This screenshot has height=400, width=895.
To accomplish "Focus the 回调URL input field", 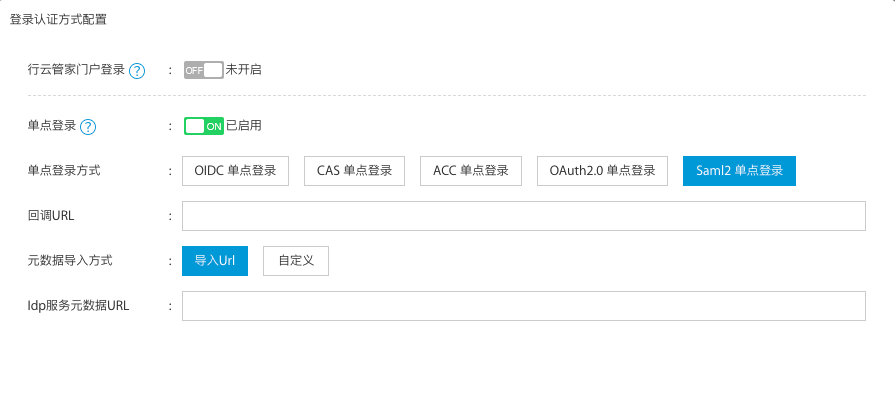I will click(523, 216).
